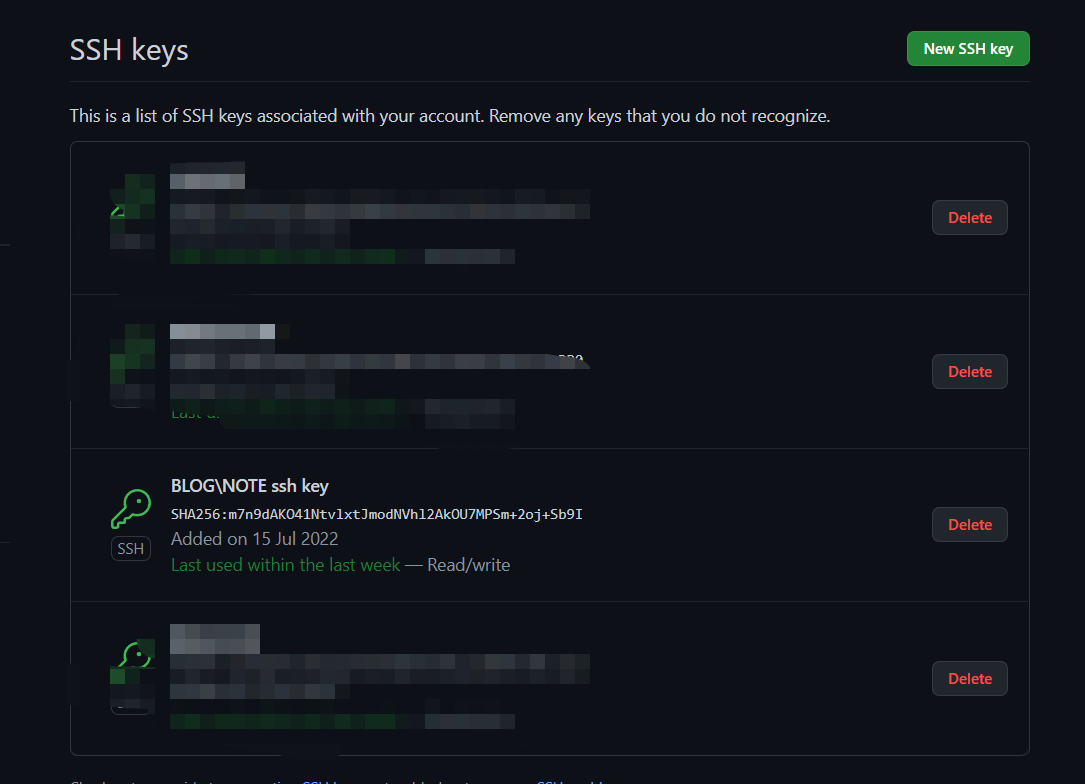
Task: Delete the last SSH key in list
Action: click(x=969, y=678)
